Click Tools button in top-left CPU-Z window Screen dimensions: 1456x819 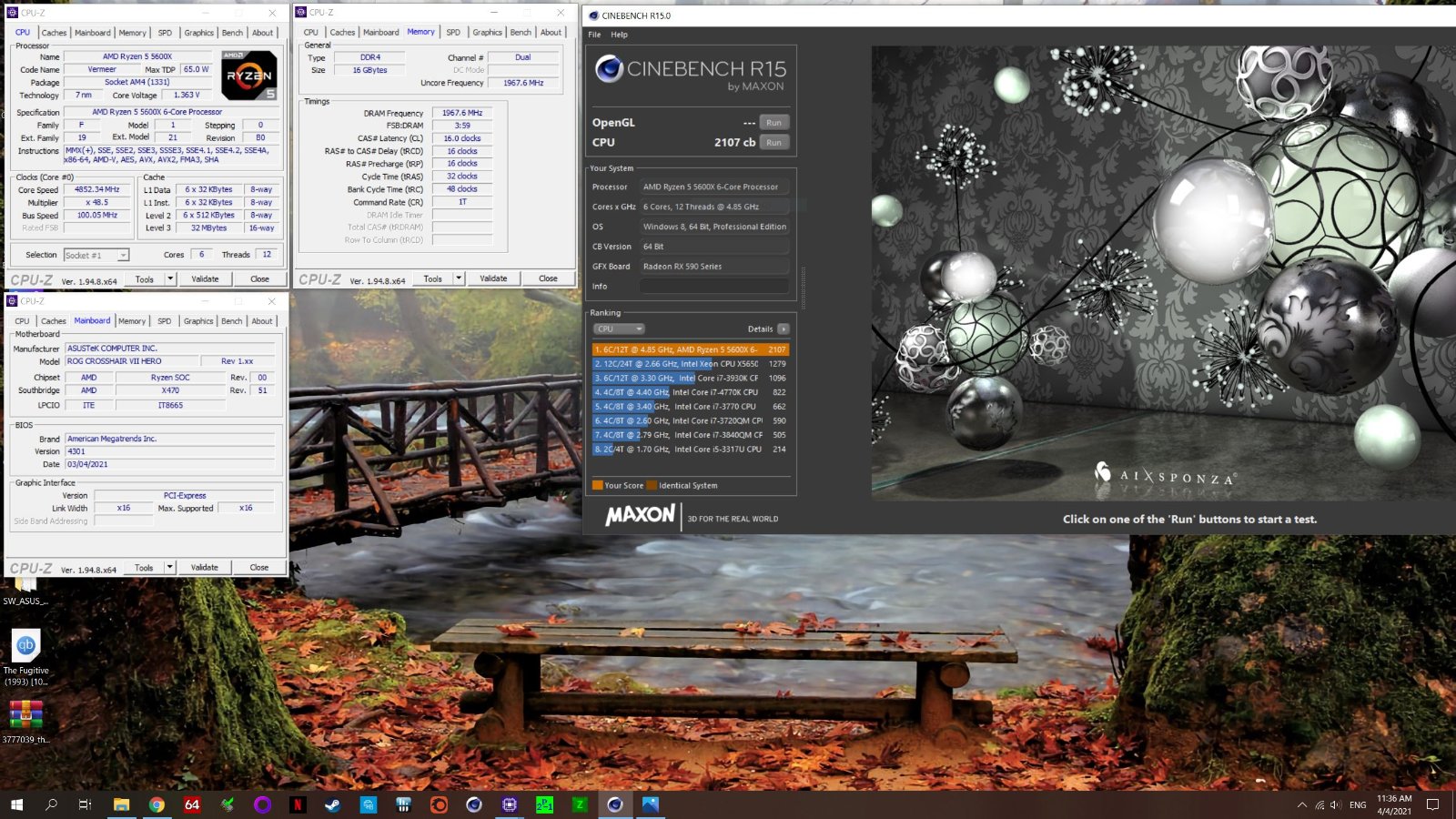[x=145, y=279]
